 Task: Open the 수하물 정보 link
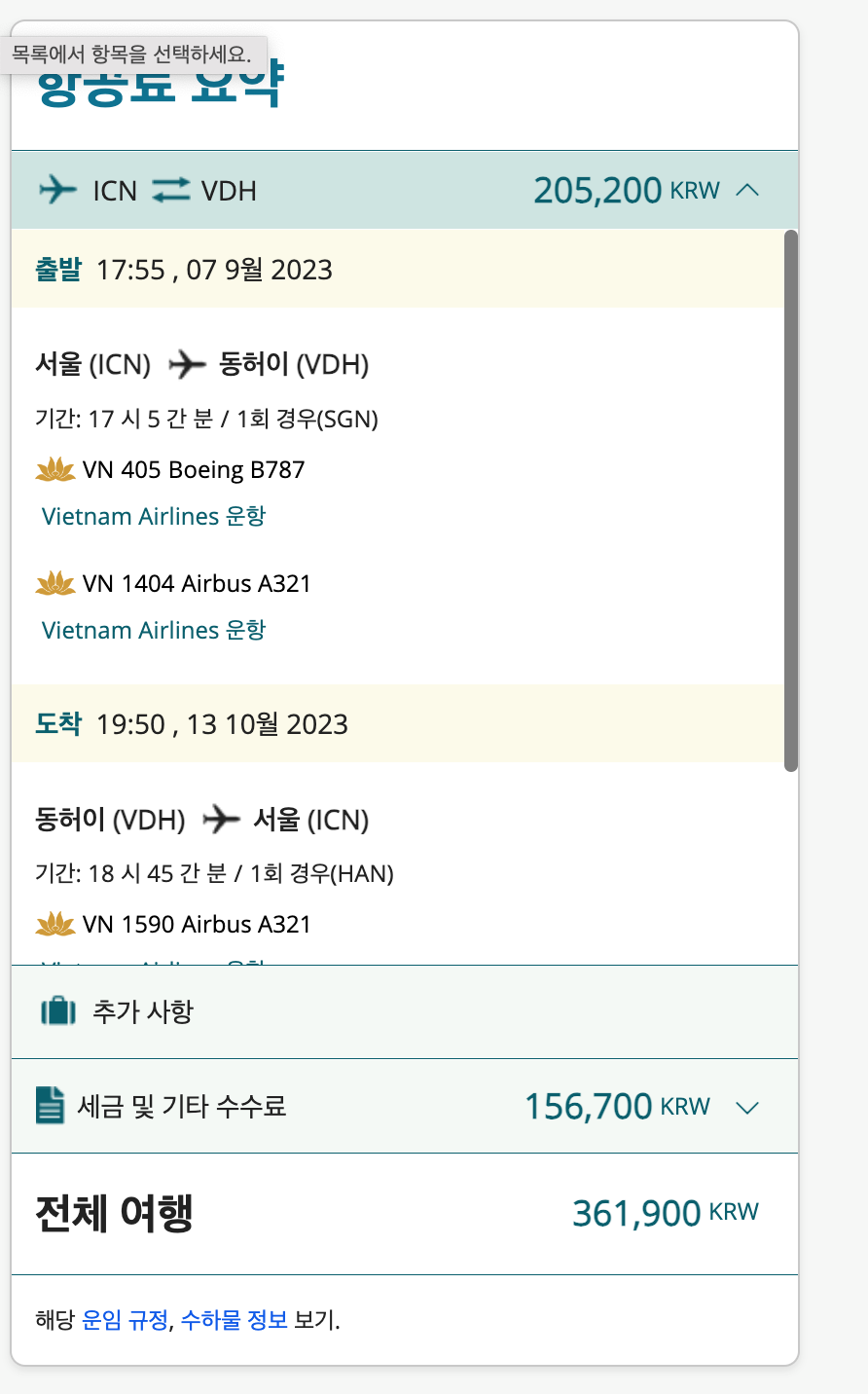234,1320
